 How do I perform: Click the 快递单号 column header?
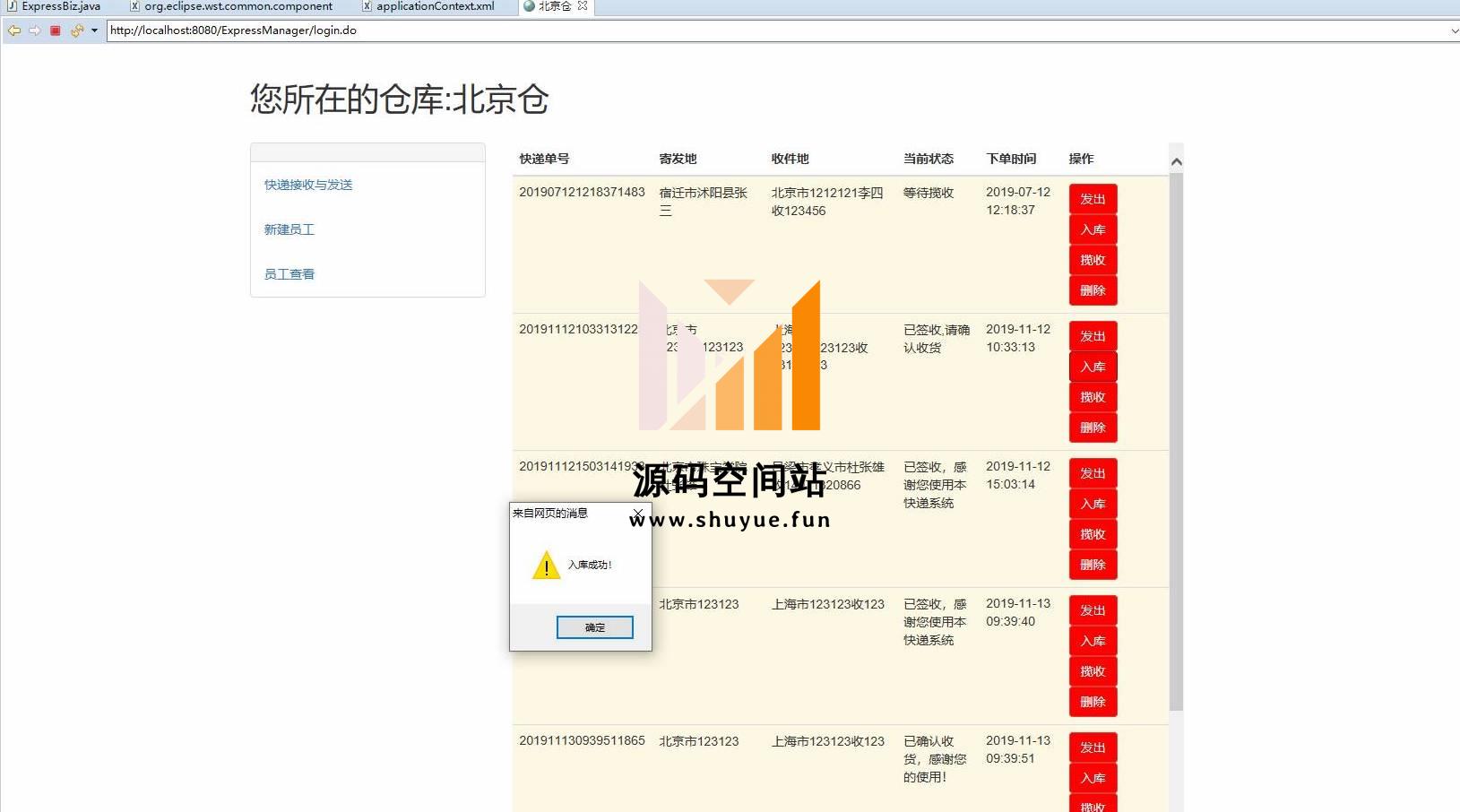(544, 159)
